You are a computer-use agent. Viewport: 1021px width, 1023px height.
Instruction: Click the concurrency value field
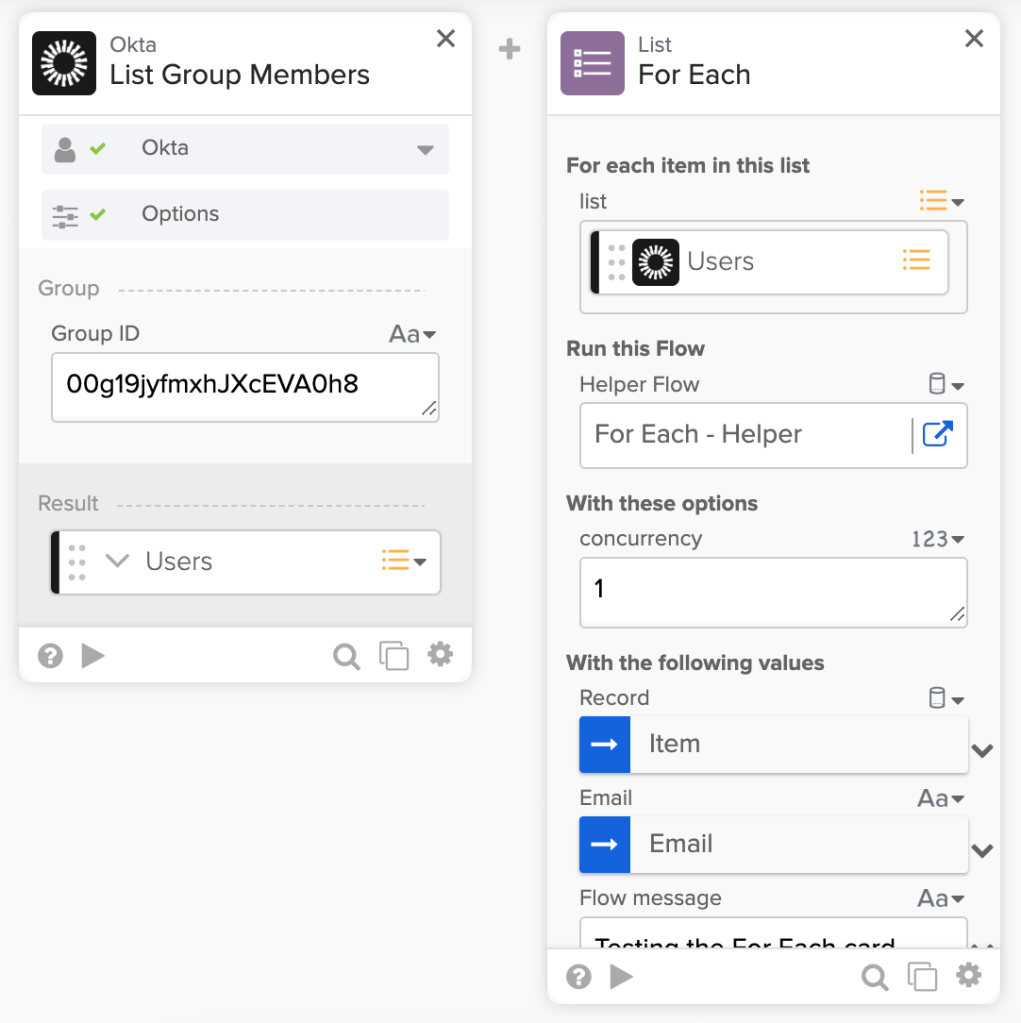pos(772,592)
